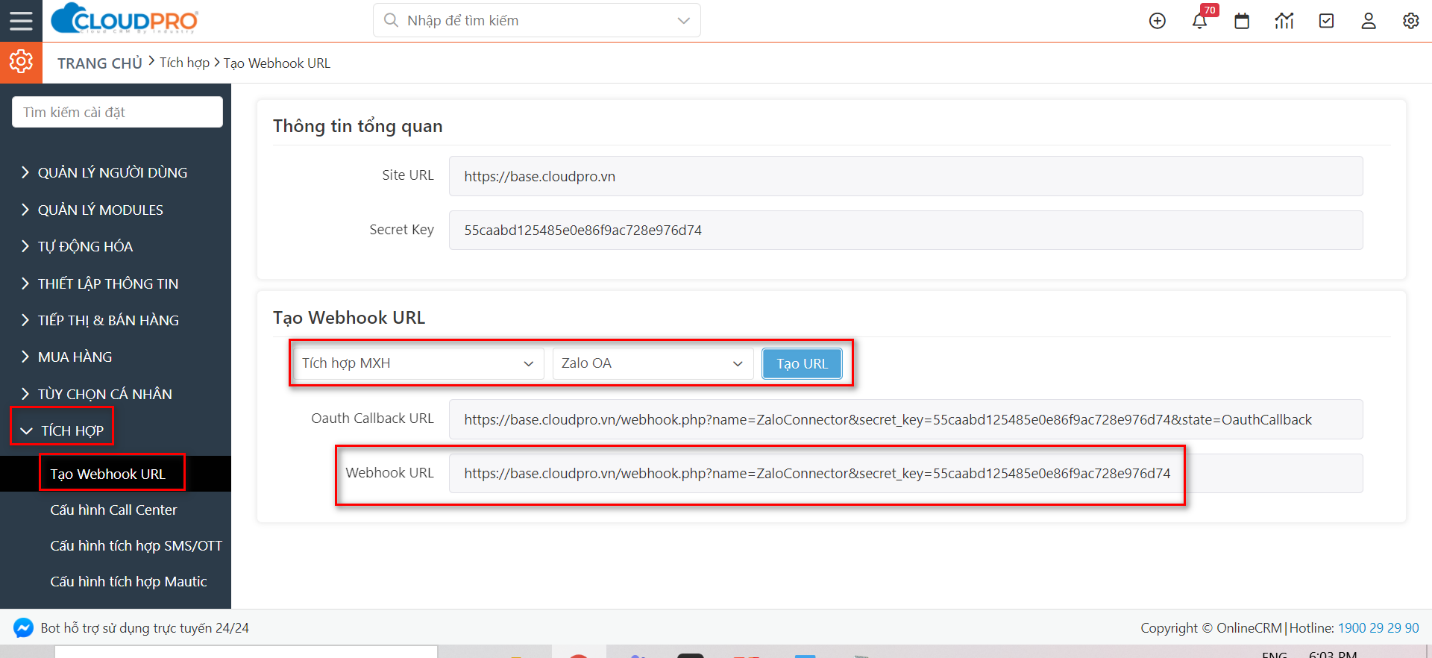This screenshot has height=658, width=1432.
Task: Click the settings search box in sidebar
Action: (x=117, y=112)
